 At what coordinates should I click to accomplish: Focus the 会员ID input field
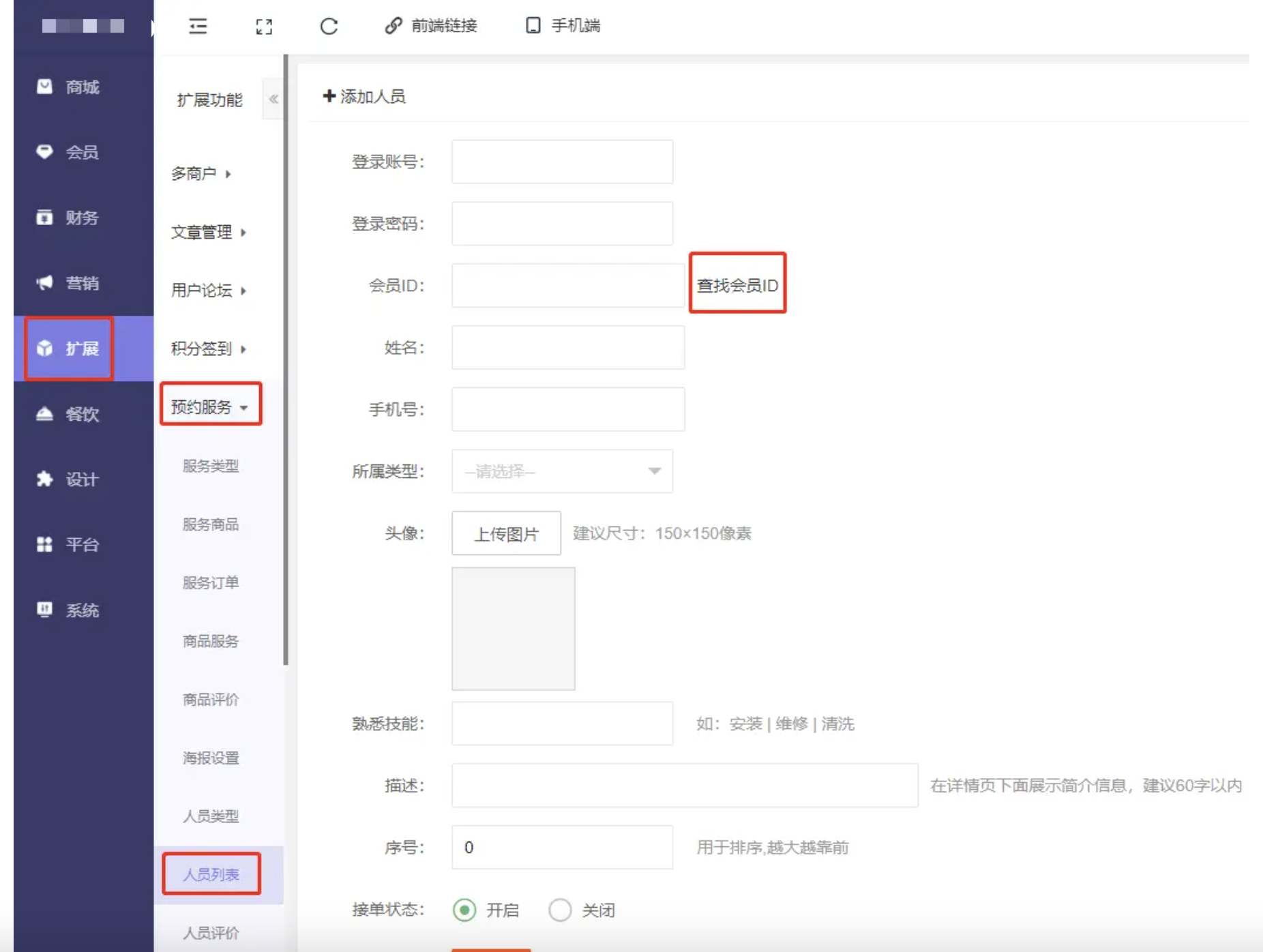point(568,286)
